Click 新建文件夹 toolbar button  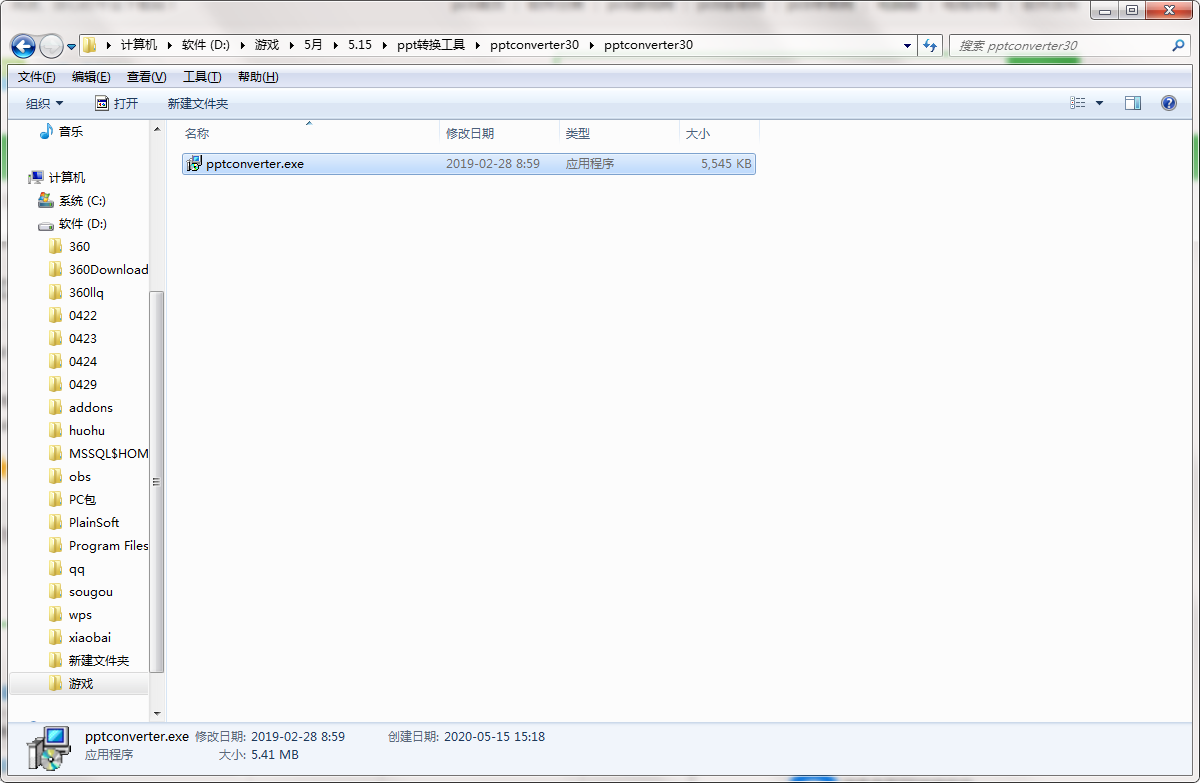(198, 103)
